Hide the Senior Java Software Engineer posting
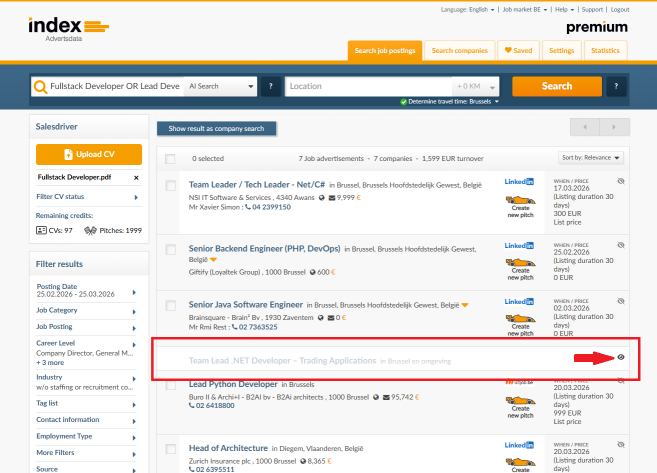 (x=621, y=301)
